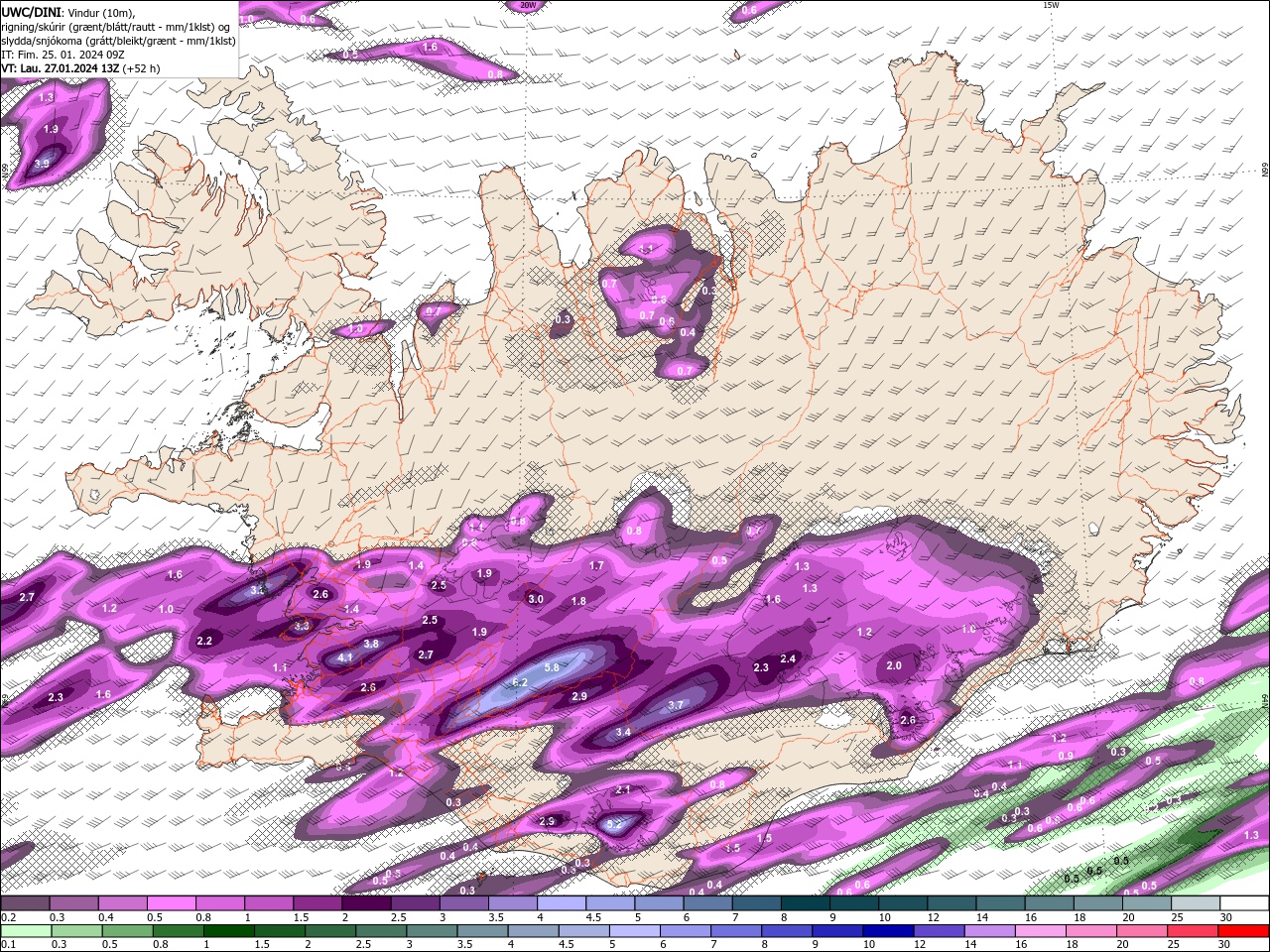Pick the slate swatch labeled 6, upper legend
The height and width of the screenshot is (952, 1270).
pyautogui.click(x=707, y=903)
